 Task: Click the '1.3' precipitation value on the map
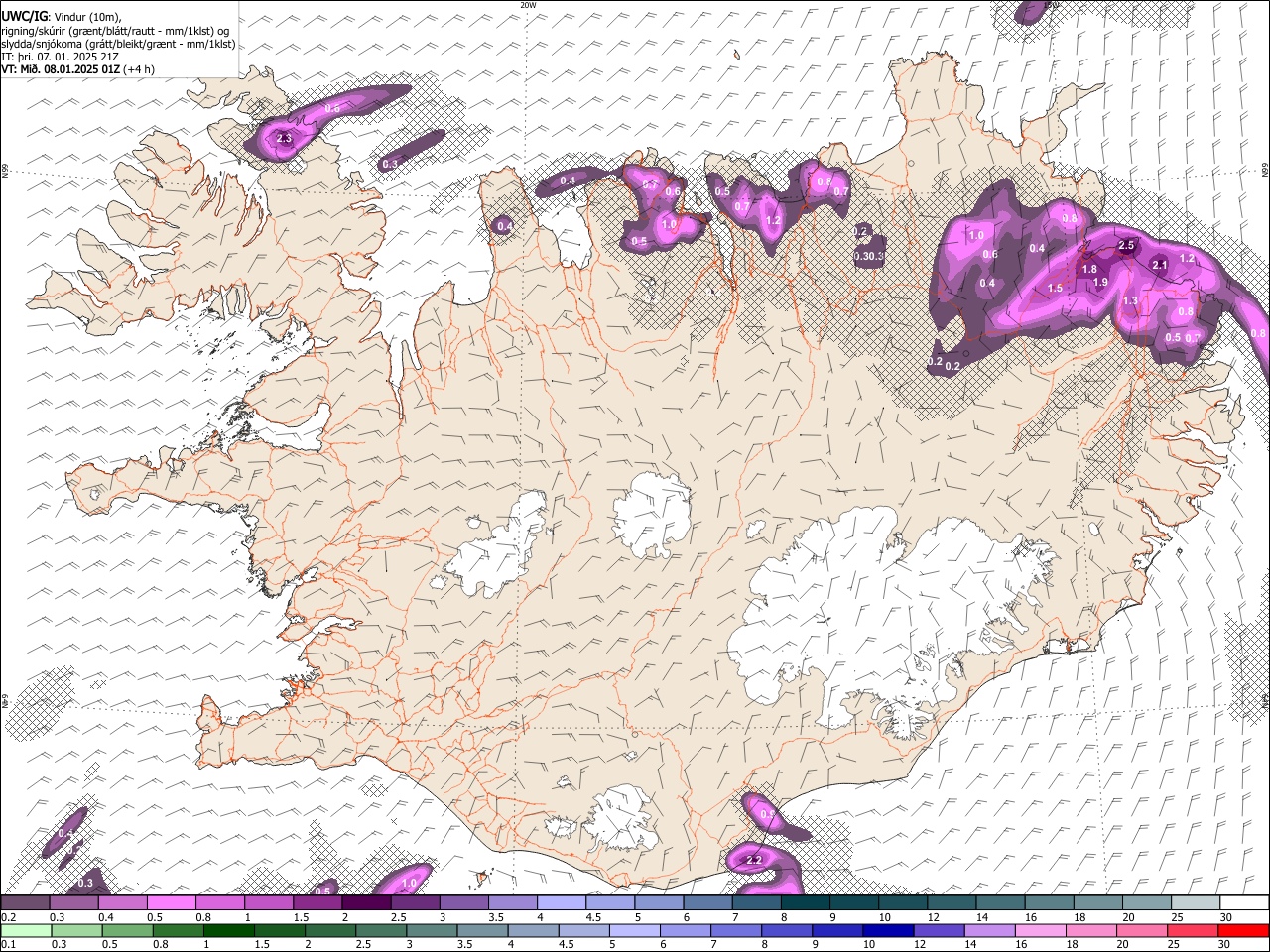click(1130, 301)
